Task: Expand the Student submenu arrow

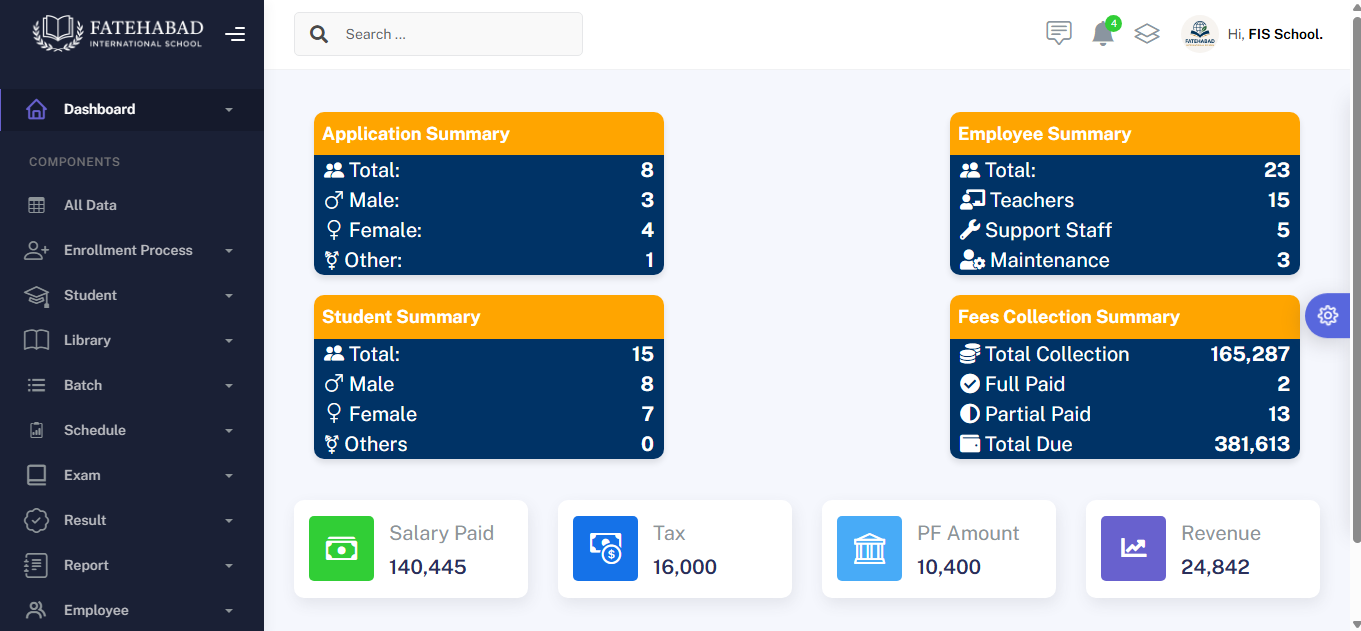Action: pyautogui.click(x=229, y=295)
